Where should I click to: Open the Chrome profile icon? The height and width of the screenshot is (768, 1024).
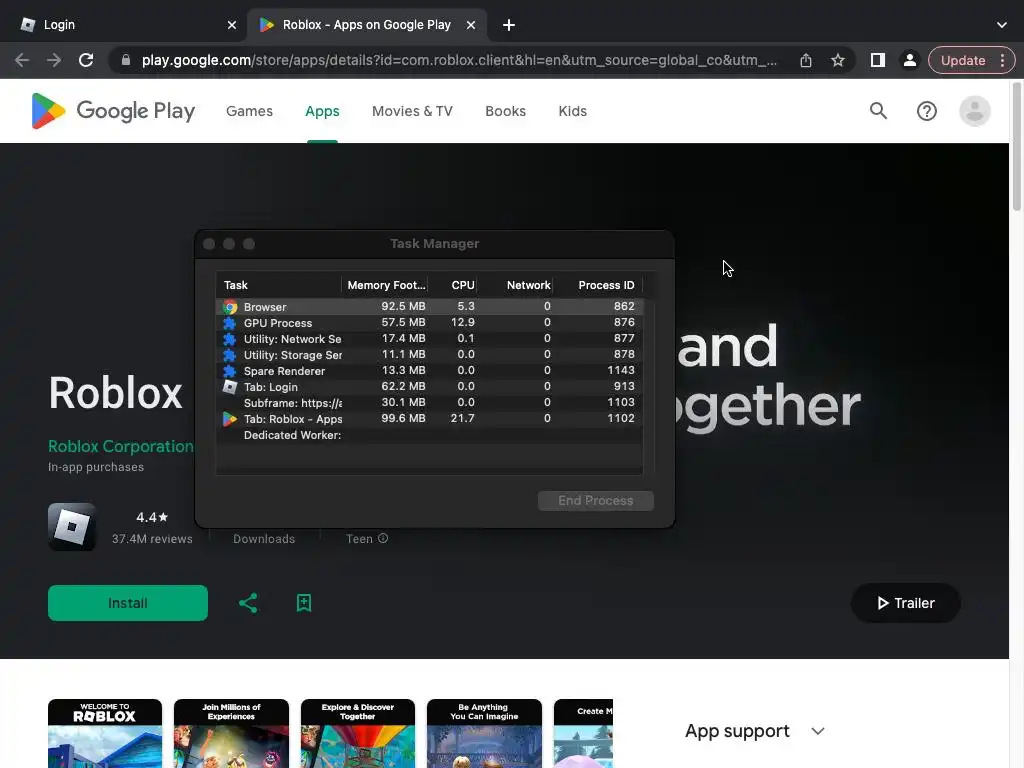(x=909, y=60)
